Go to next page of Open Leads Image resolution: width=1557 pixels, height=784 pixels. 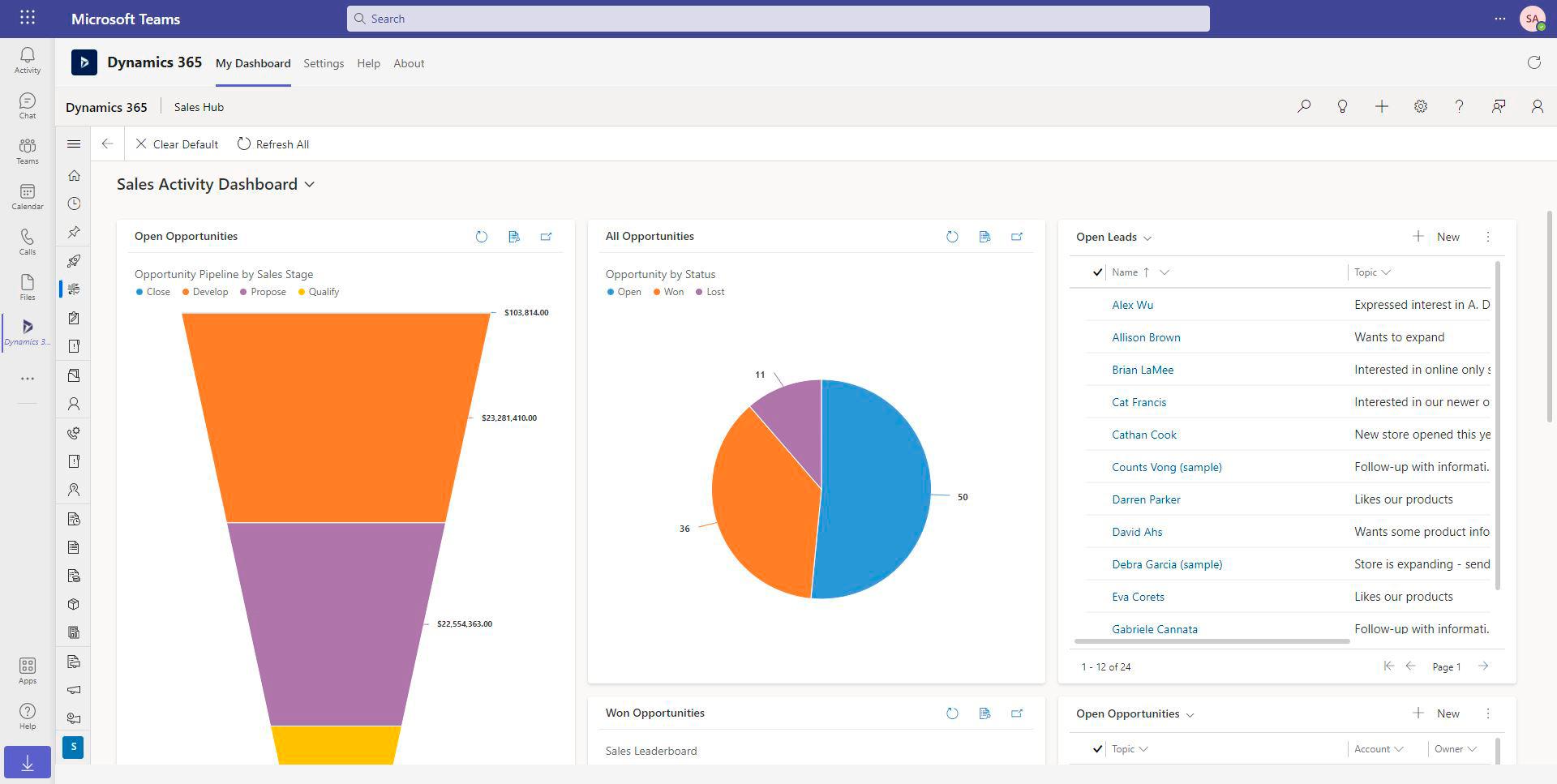click(1483, 666)
